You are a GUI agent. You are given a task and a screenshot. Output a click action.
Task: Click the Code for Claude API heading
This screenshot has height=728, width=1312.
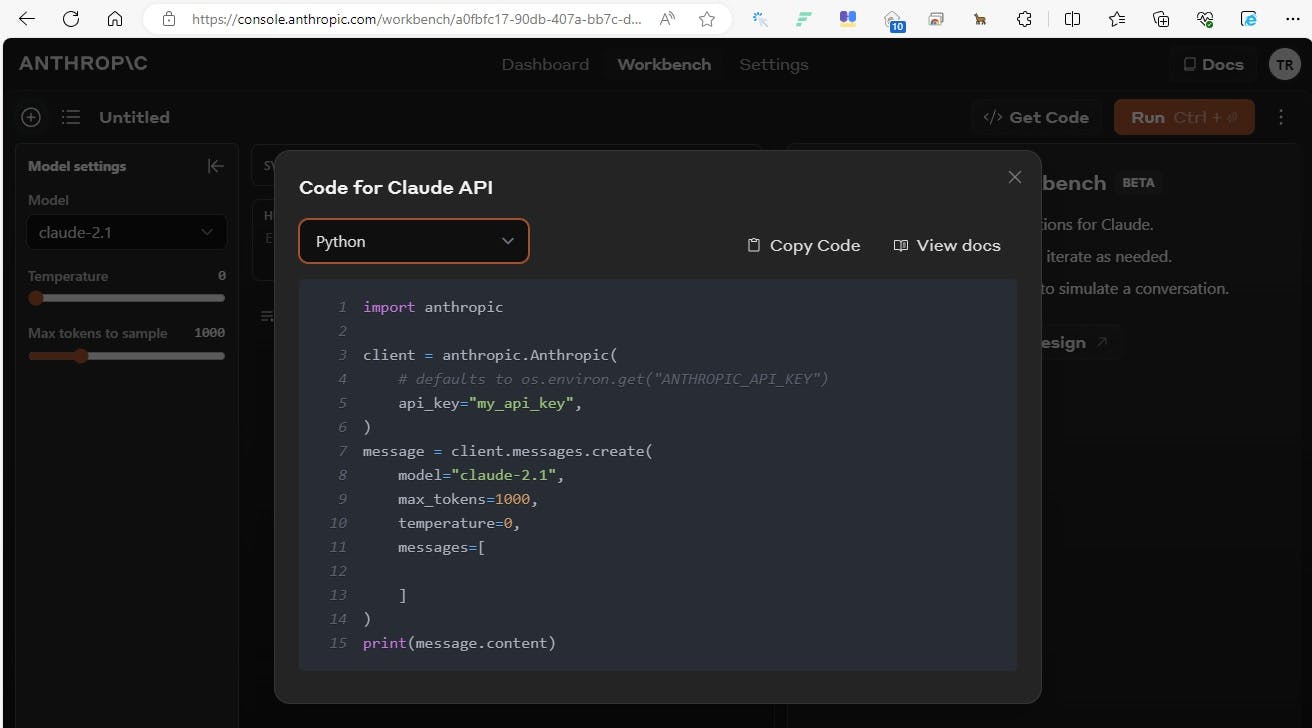coord(396,187)
